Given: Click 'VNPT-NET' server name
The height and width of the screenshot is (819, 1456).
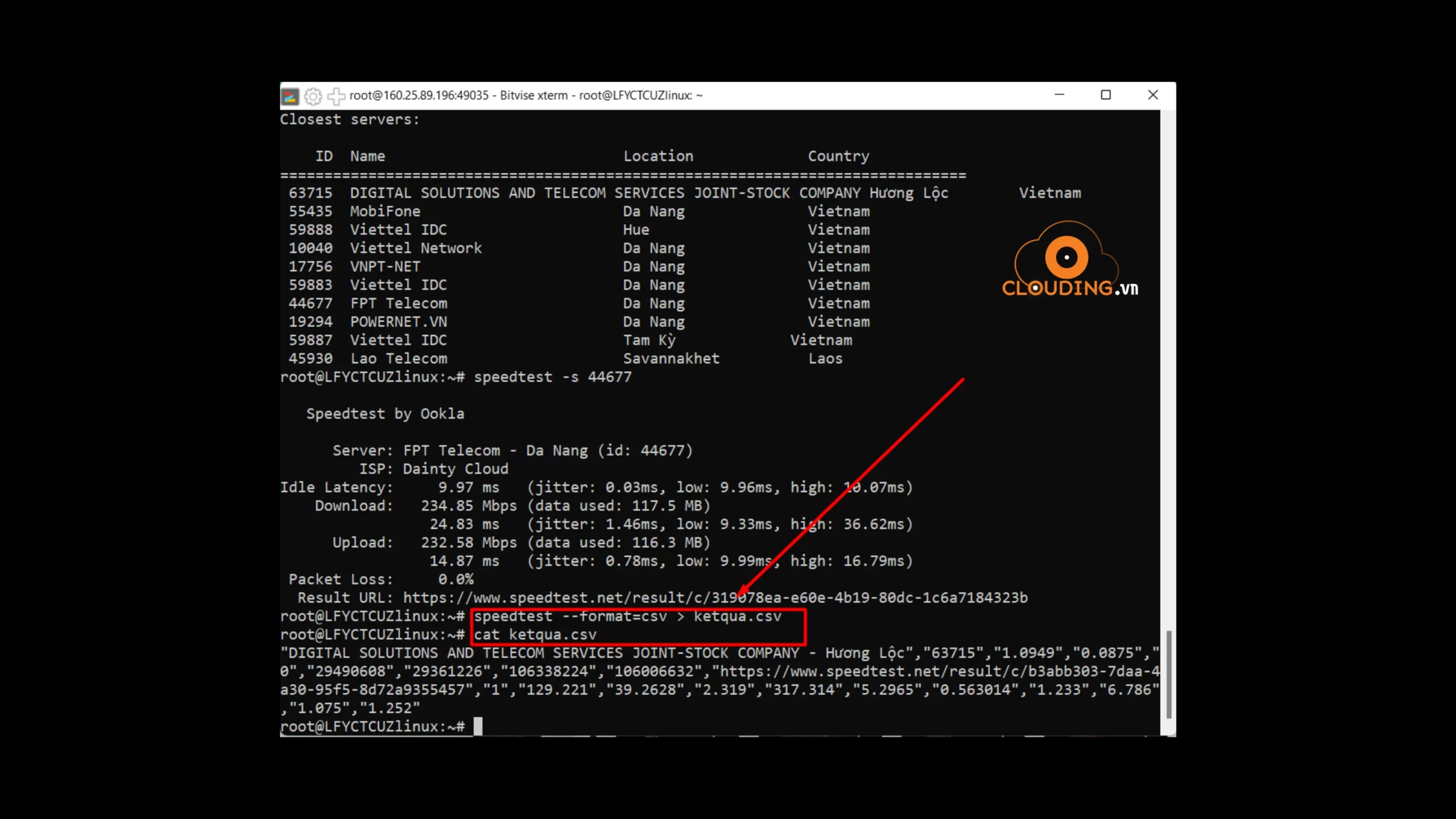Looking at the screenshot, I should coord(385,266).
